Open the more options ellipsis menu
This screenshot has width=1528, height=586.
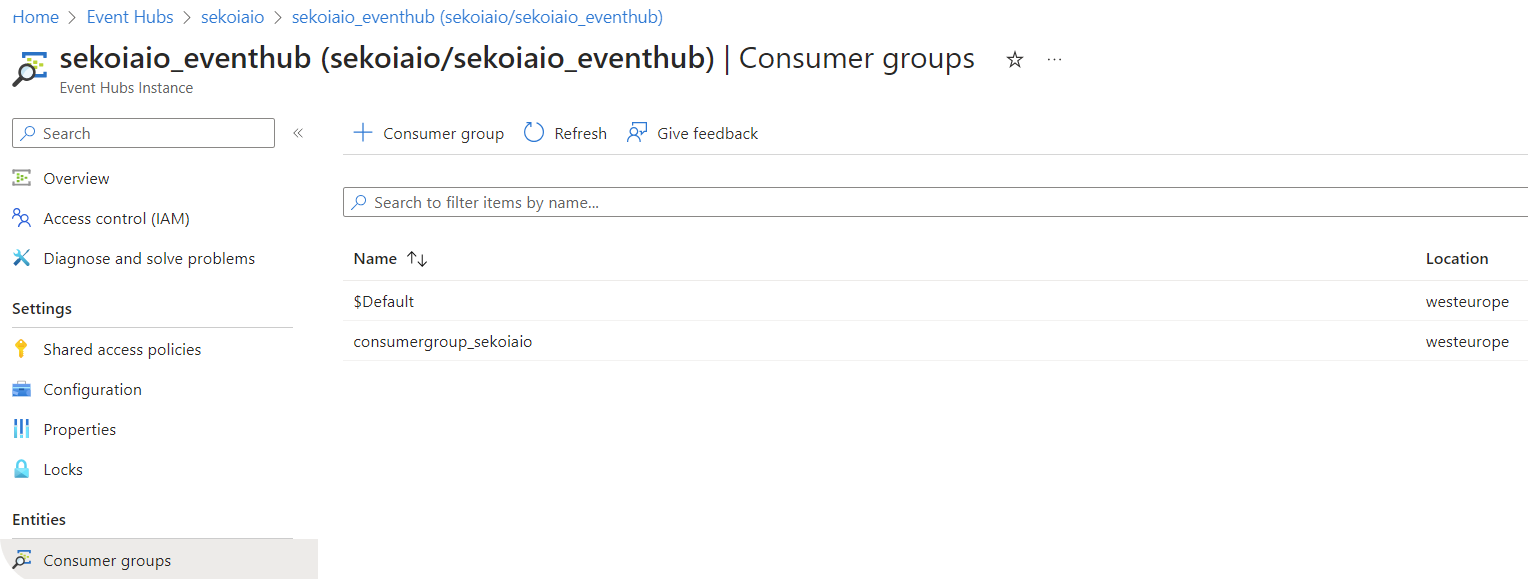pos(1054,60)
